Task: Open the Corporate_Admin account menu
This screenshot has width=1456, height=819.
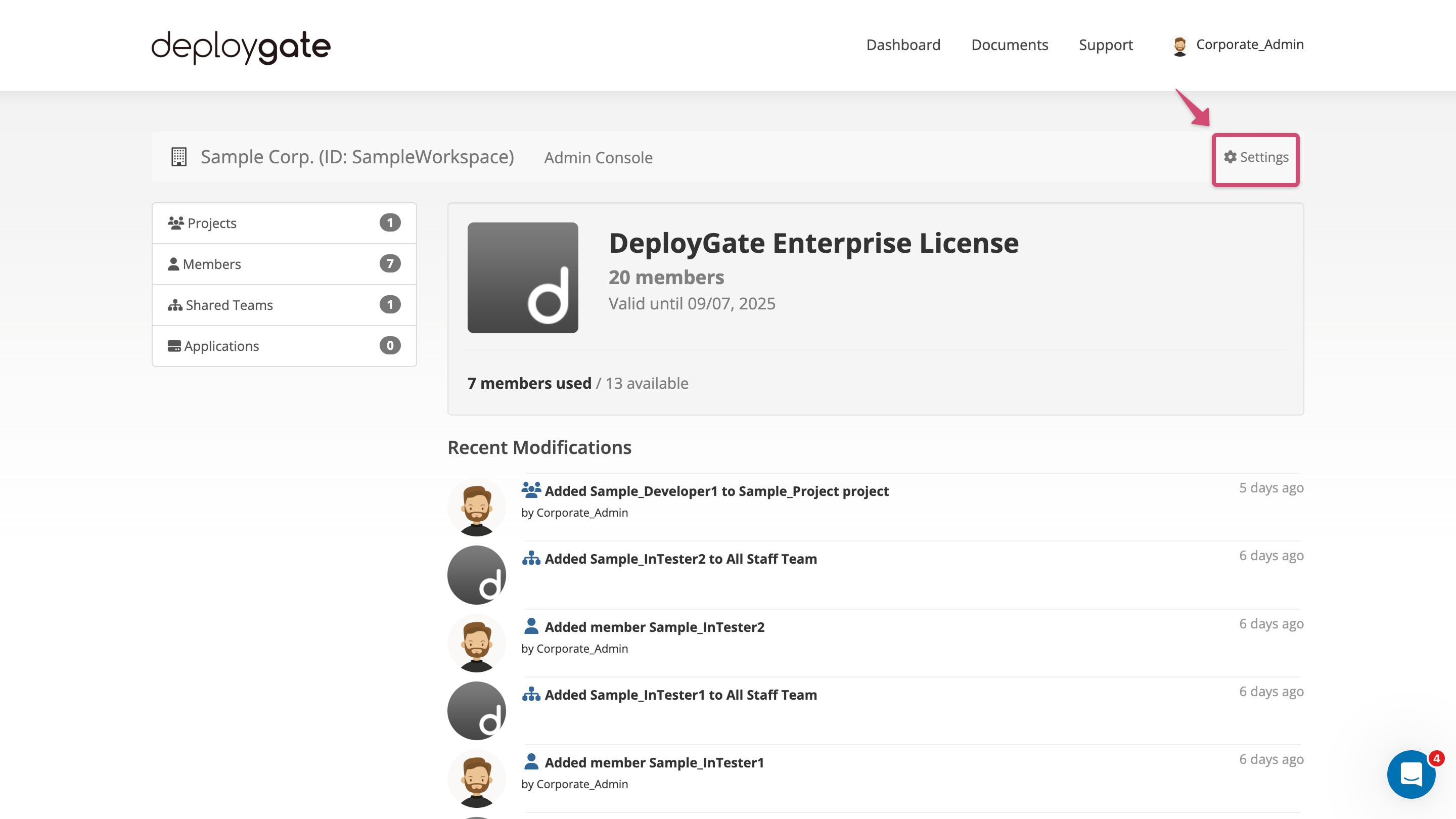Action: pyautogui.click(x=1237, y=44)
